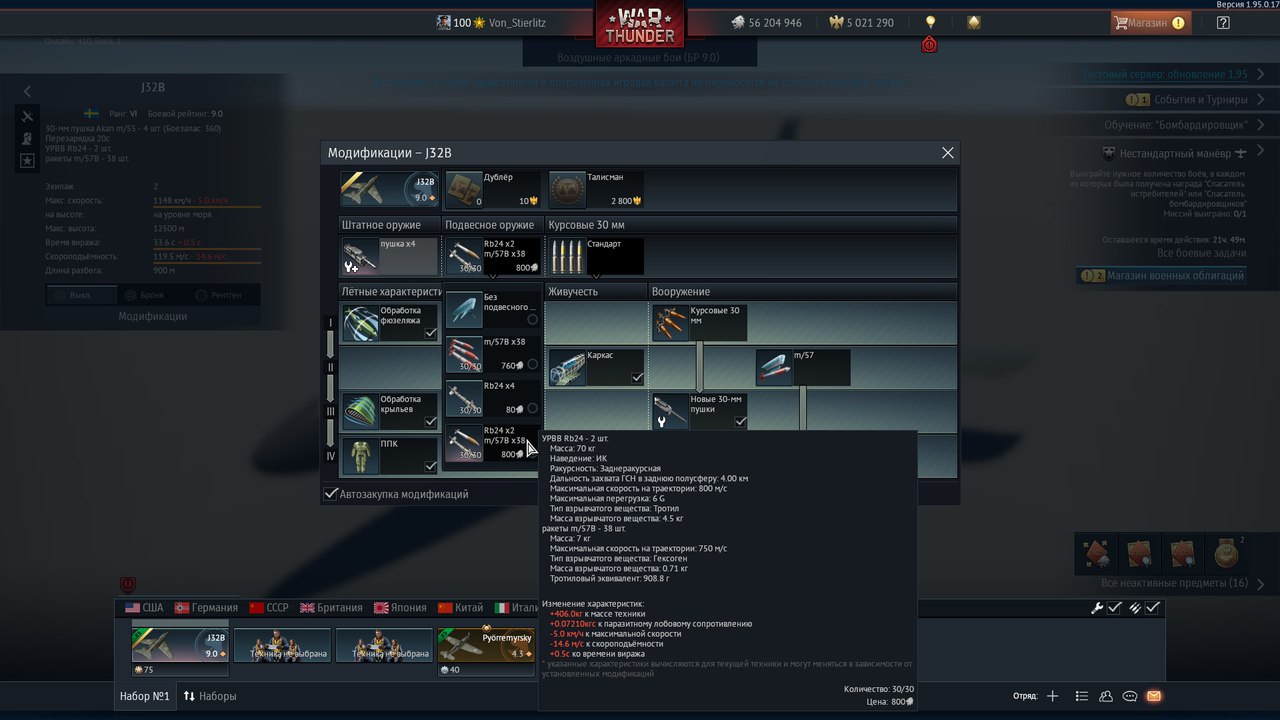Screen dimensions: 1280x720
Task: Click the Rb24 x4 missile icon
Action: tap(463, 398)
